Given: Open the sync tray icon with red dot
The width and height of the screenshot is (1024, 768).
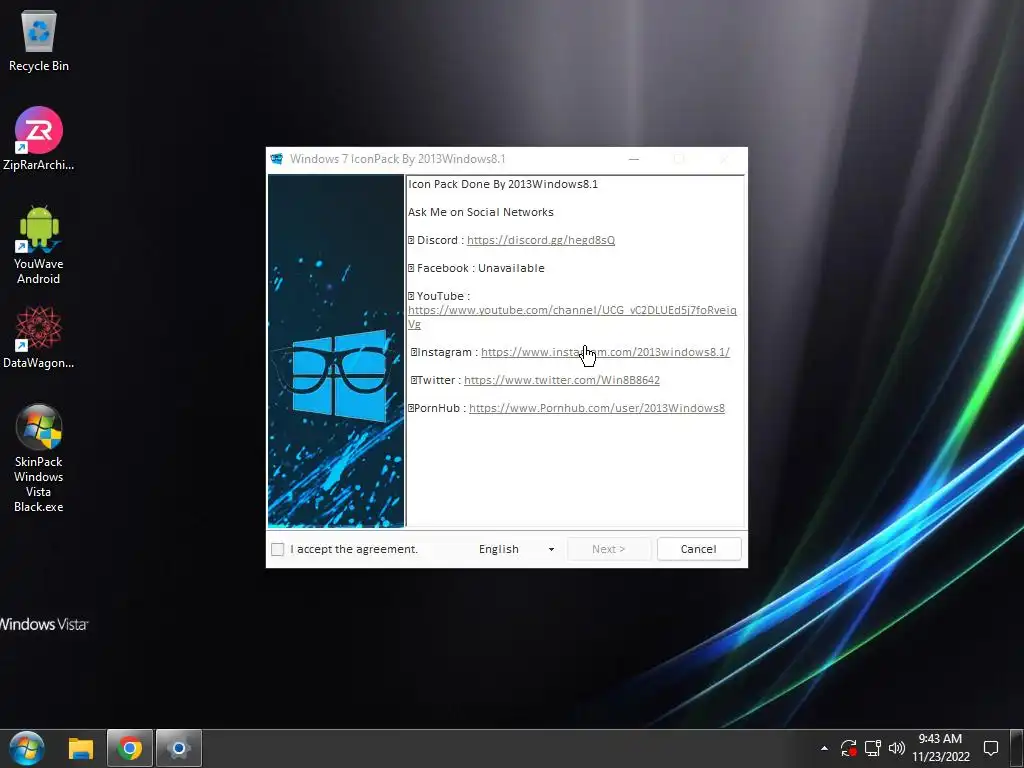Looking at the screenshot, I should tap(848, 748).
